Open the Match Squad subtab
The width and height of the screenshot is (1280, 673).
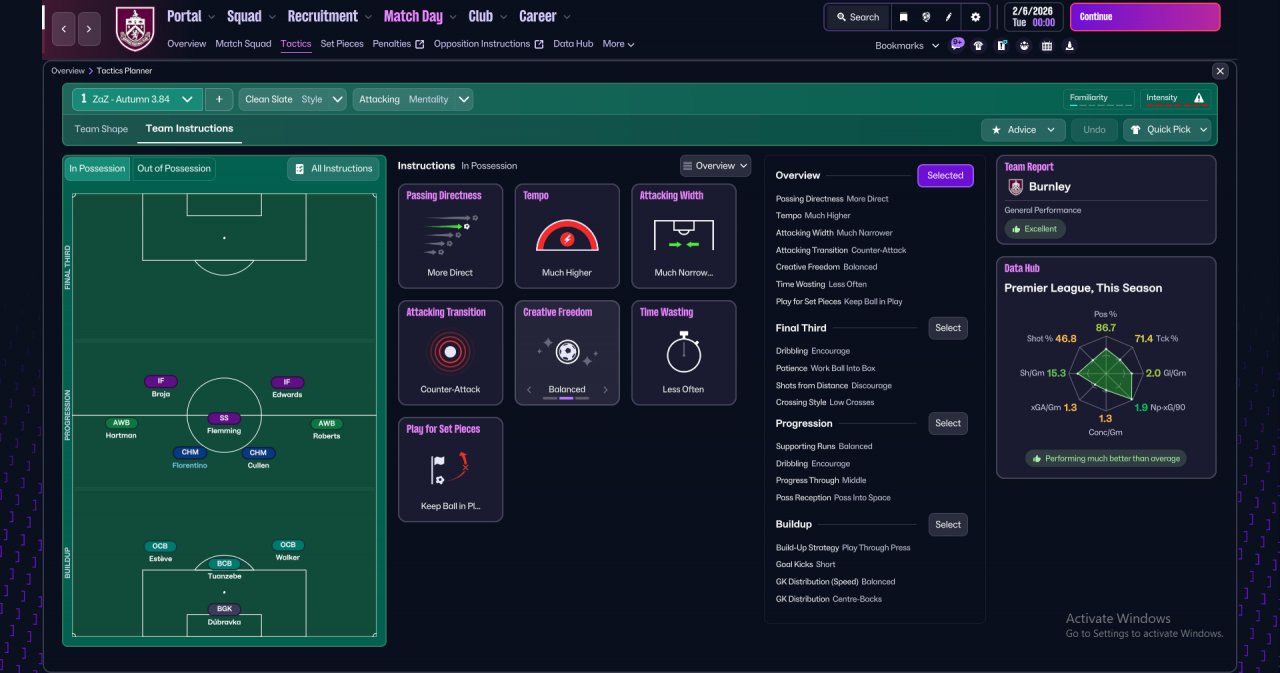(243, 44)
